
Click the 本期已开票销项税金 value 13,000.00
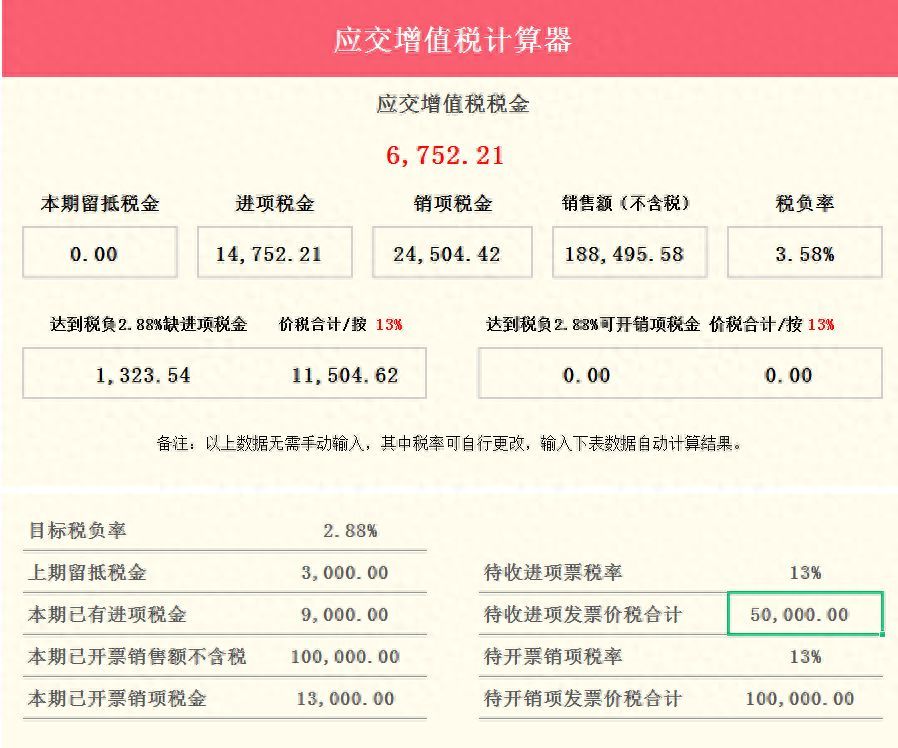click(344, 699)
